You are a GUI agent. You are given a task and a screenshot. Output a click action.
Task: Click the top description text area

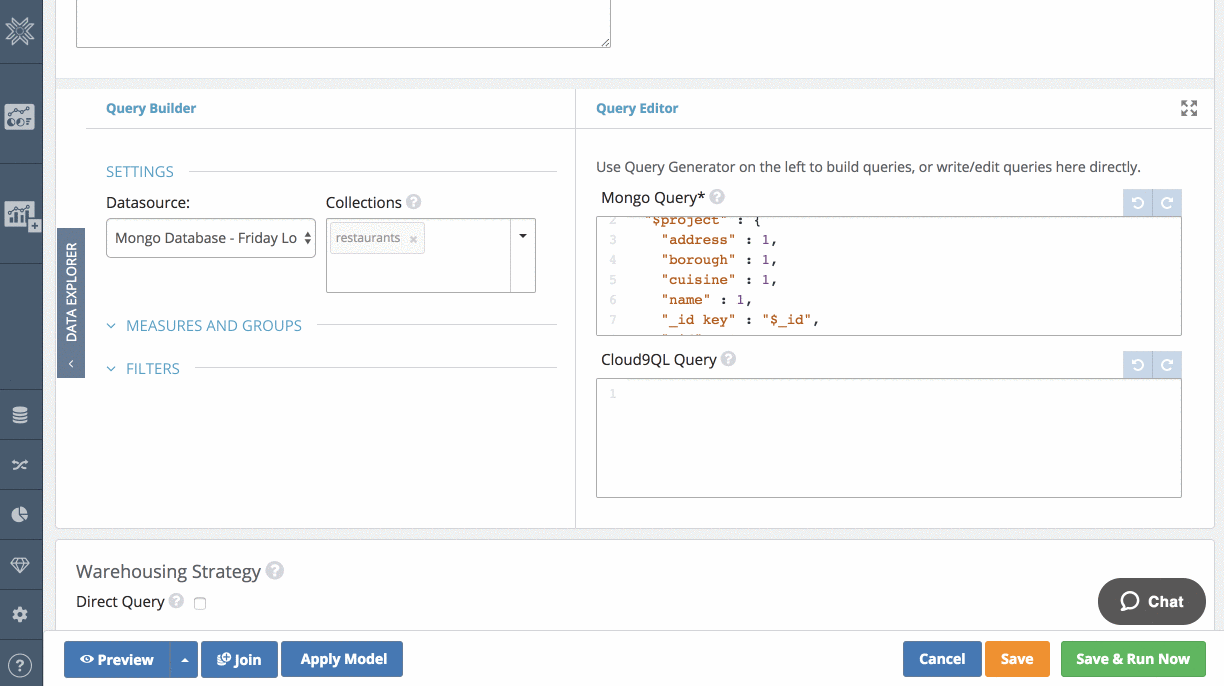[343, 23]
